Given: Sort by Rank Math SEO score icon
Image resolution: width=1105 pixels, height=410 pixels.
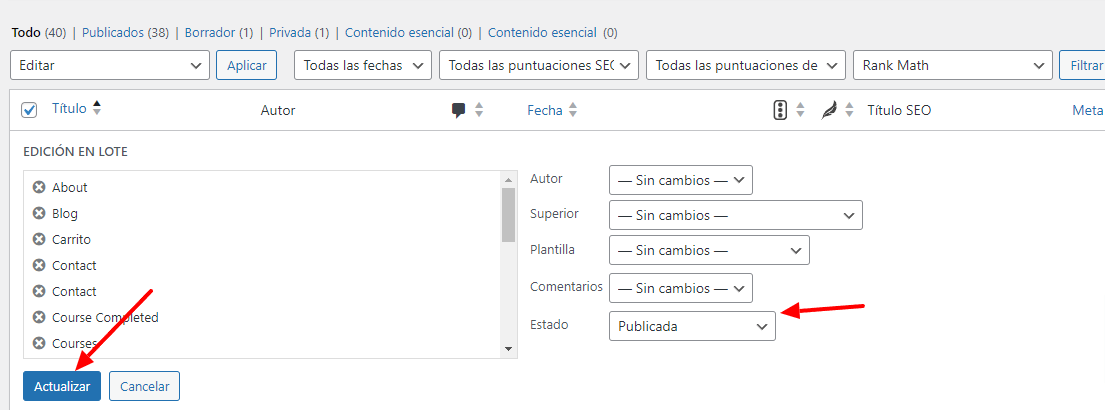Looking at the screenshot, I should pyautogui.click(x=789, y=110).
